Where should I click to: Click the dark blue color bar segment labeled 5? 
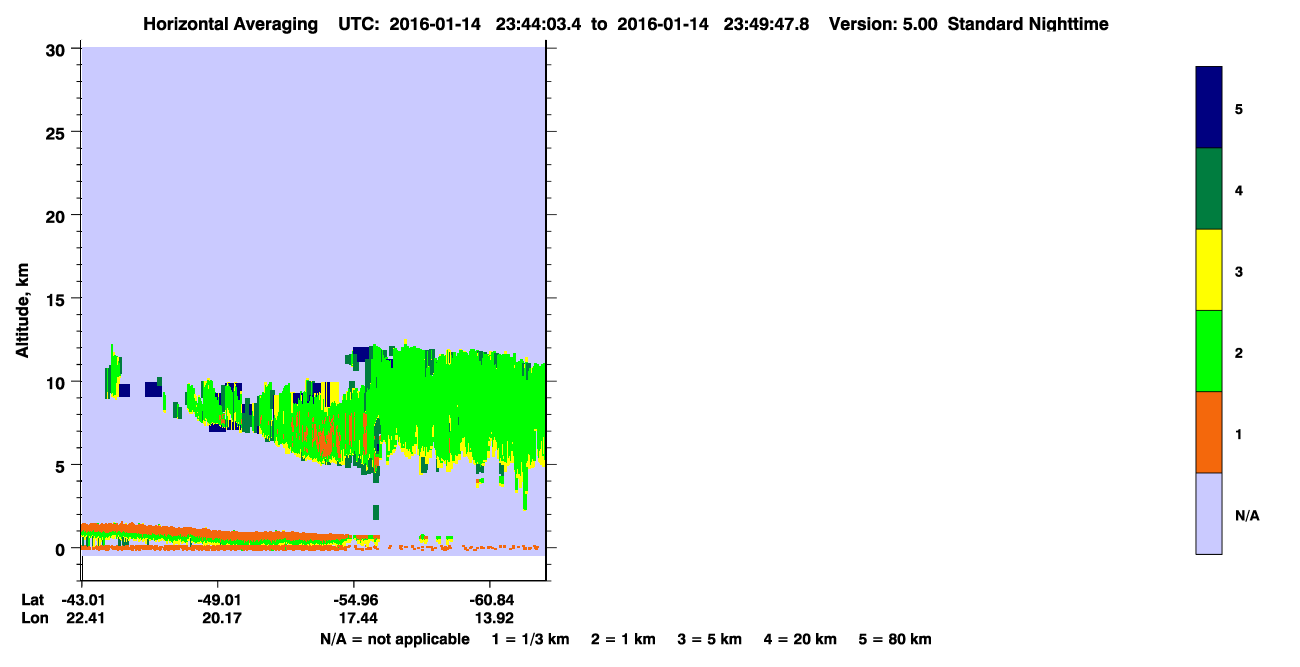[x=1209, y=107]
